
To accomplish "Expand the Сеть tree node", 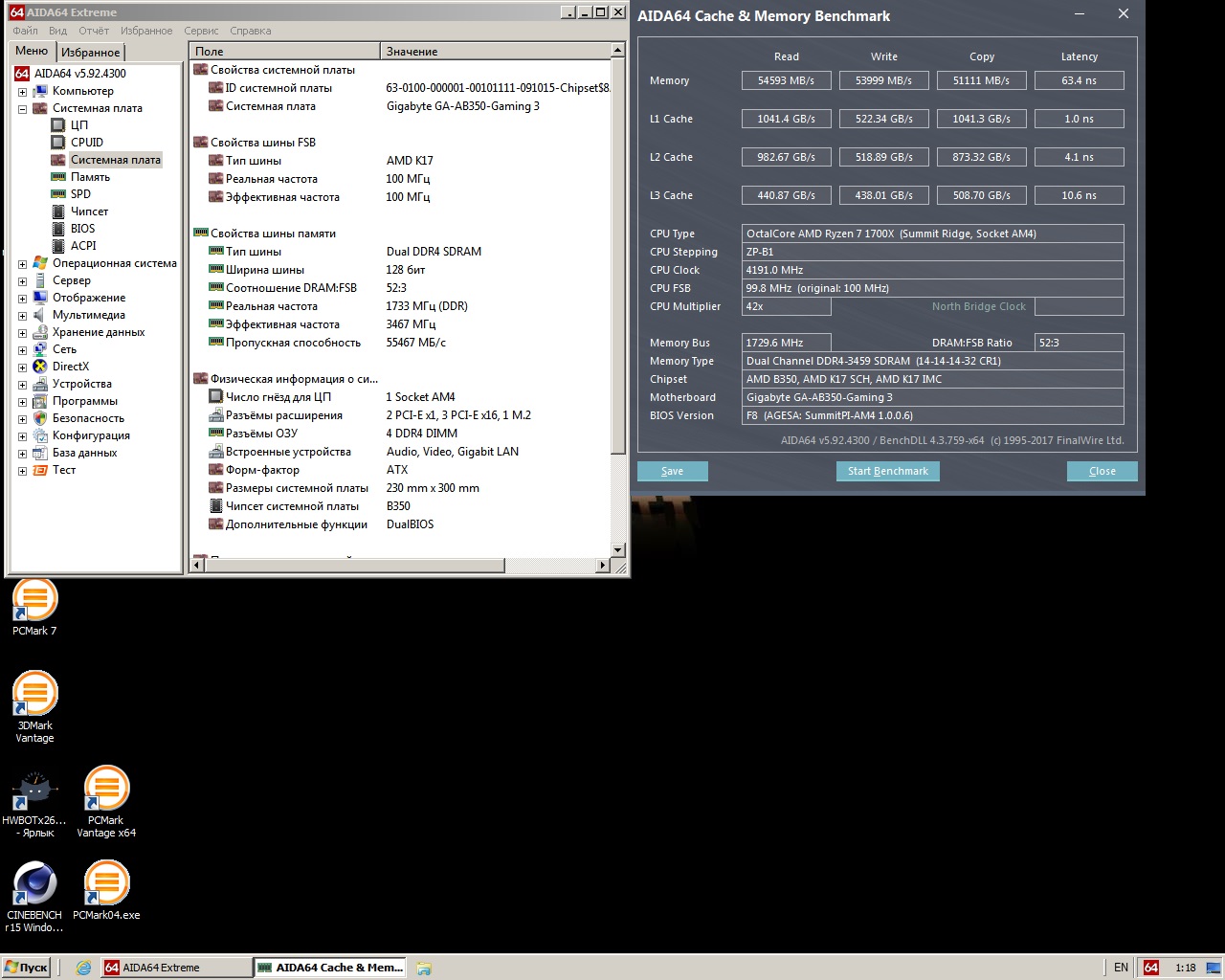I will (22, 350).
